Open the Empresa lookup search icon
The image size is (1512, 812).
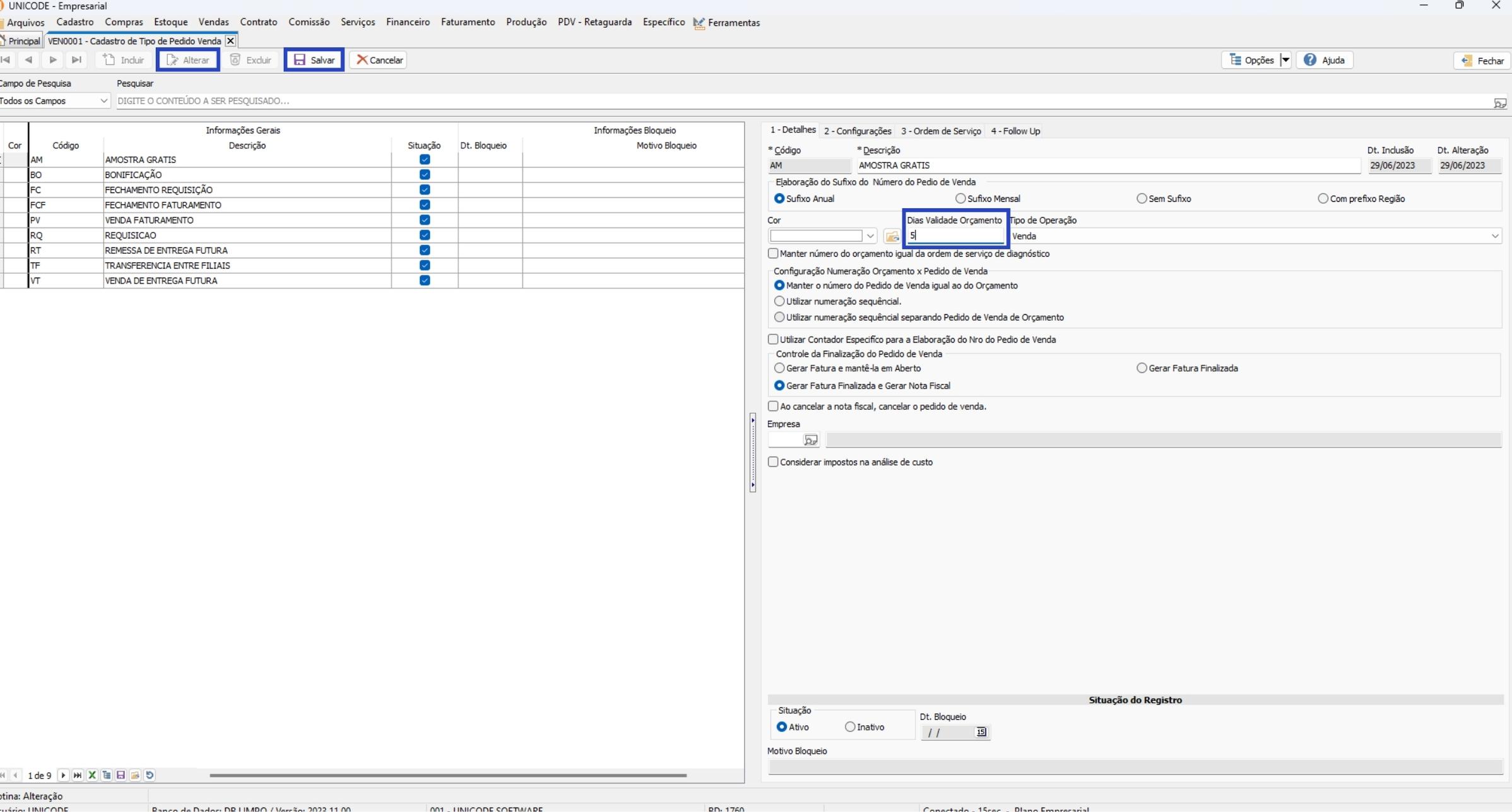coord(811,440)
